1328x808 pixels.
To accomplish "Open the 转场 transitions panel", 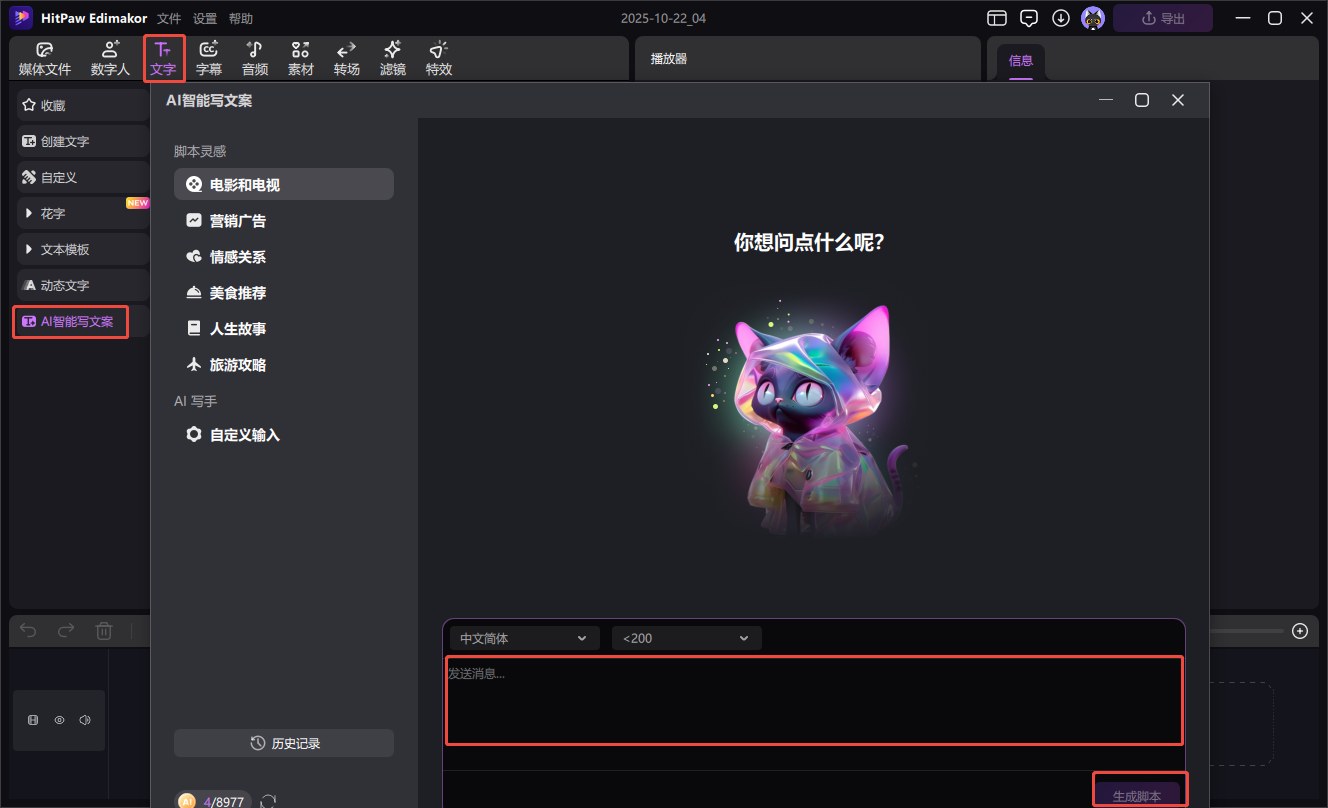I will click(346, 59).
